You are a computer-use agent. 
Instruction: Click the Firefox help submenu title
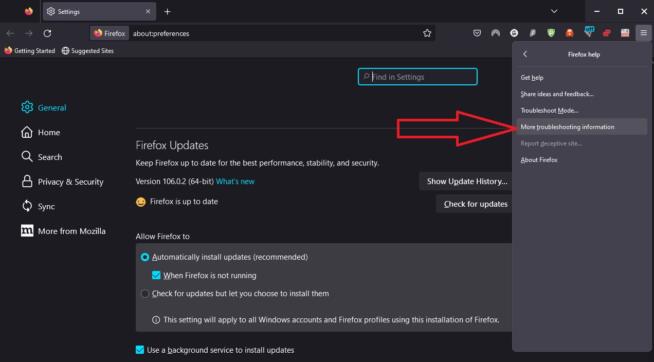coord(584,54)
